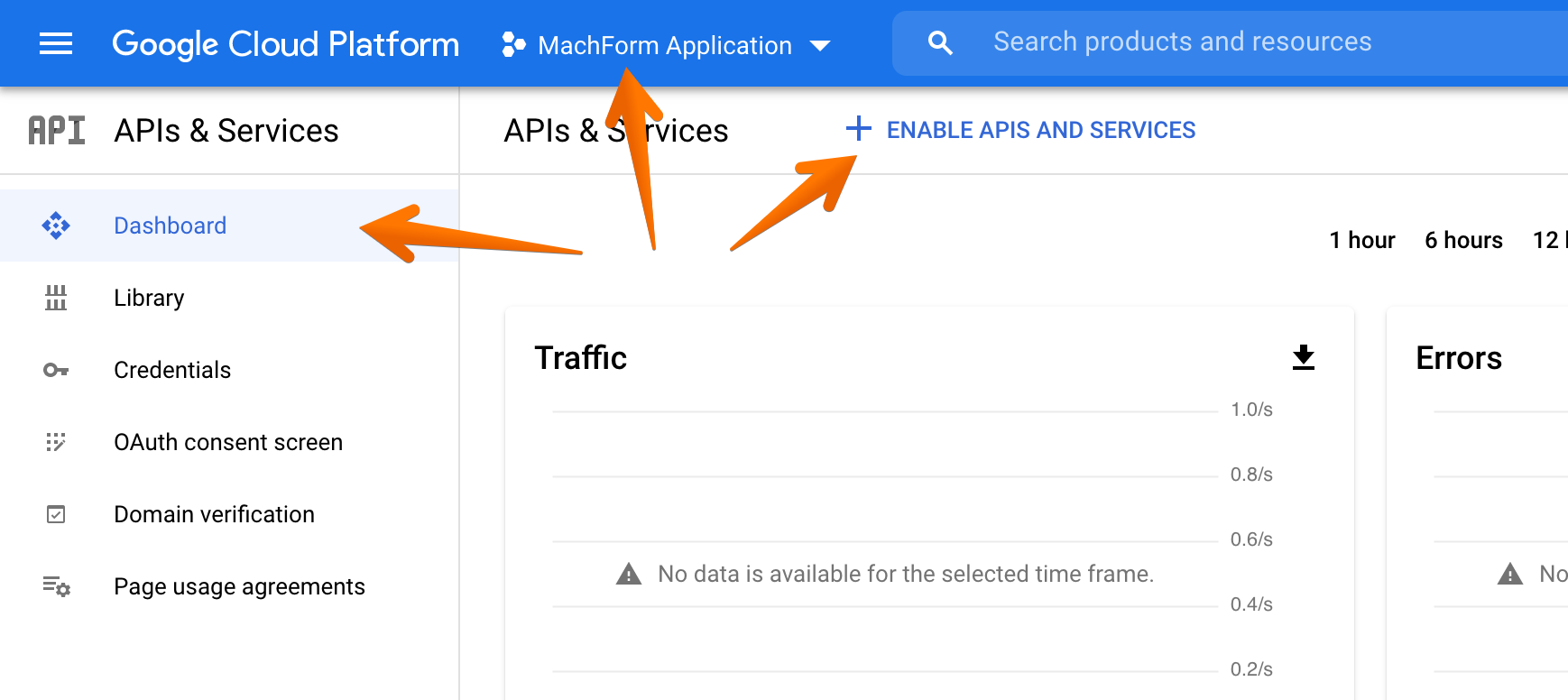This screenshot has height=700, width=1568.
Task: Click the 0.6/s axis label
Action: (x=1251, y=539)
